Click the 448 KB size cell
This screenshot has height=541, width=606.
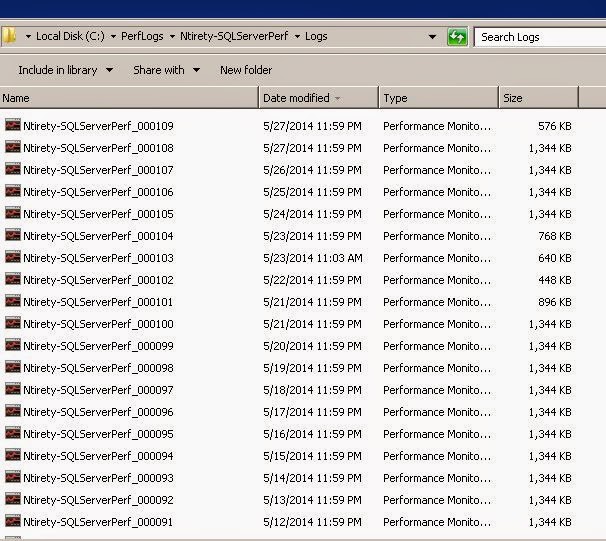555,280
